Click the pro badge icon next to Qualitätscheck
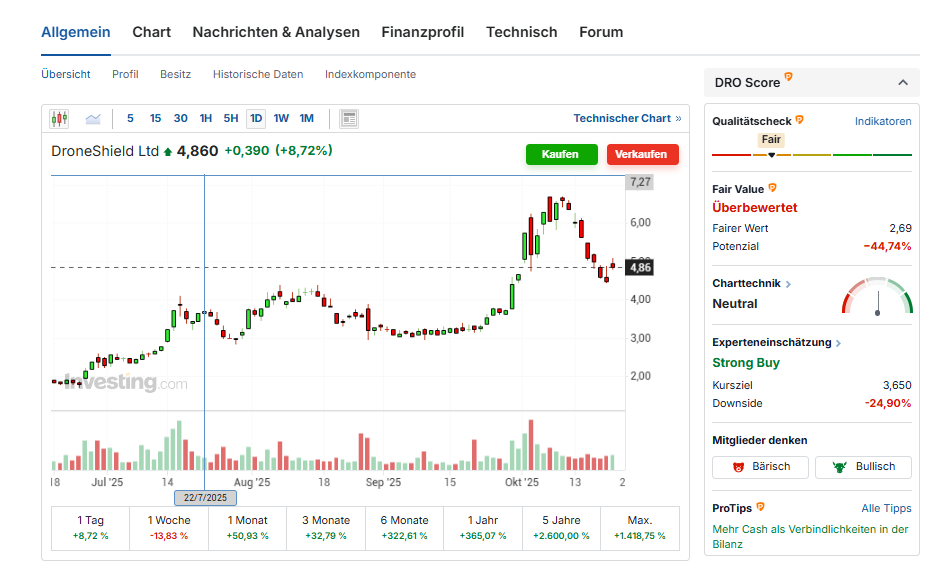The height and width of the screenshot is (571, 938). [799, 120]
